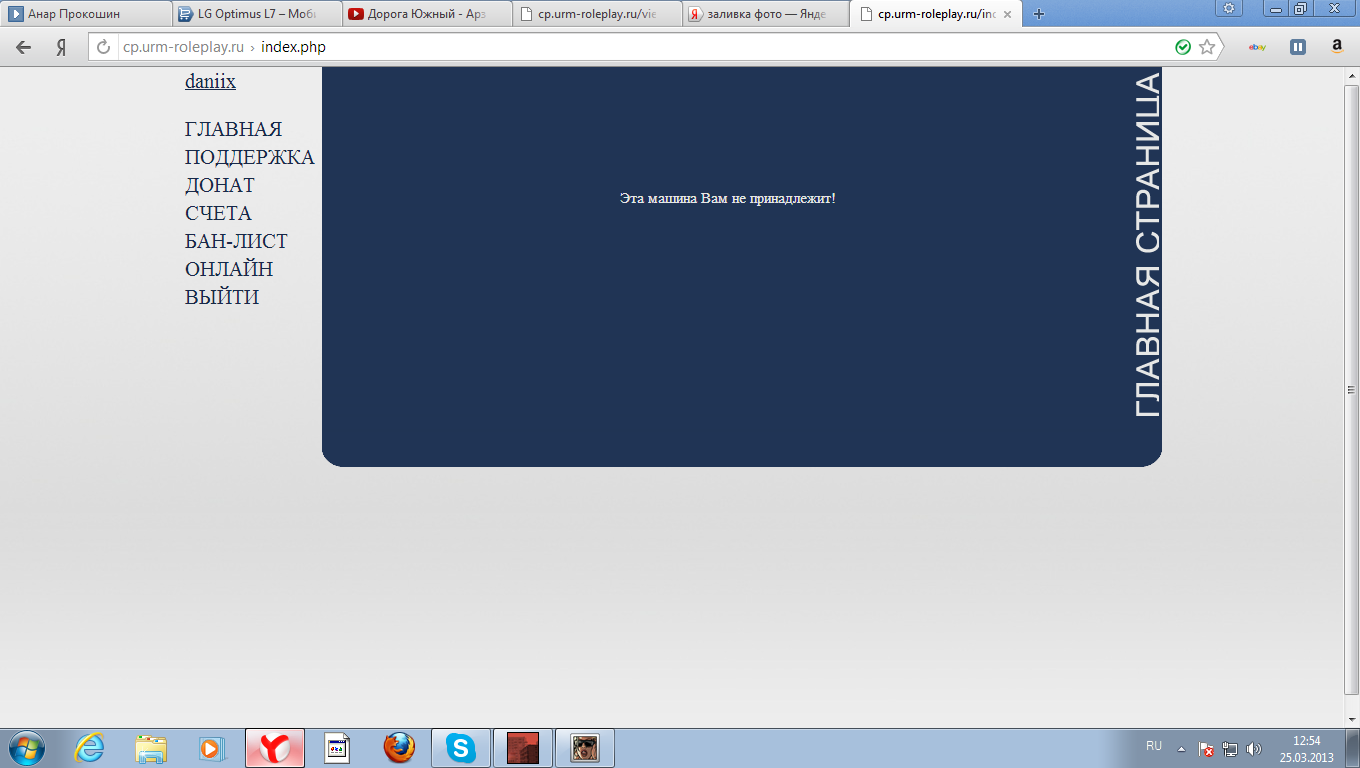Viewport: 1360px width, 768px height.
Task: Click the message Эта машина Вам не принадлежит!
Action: click(727, 199)
